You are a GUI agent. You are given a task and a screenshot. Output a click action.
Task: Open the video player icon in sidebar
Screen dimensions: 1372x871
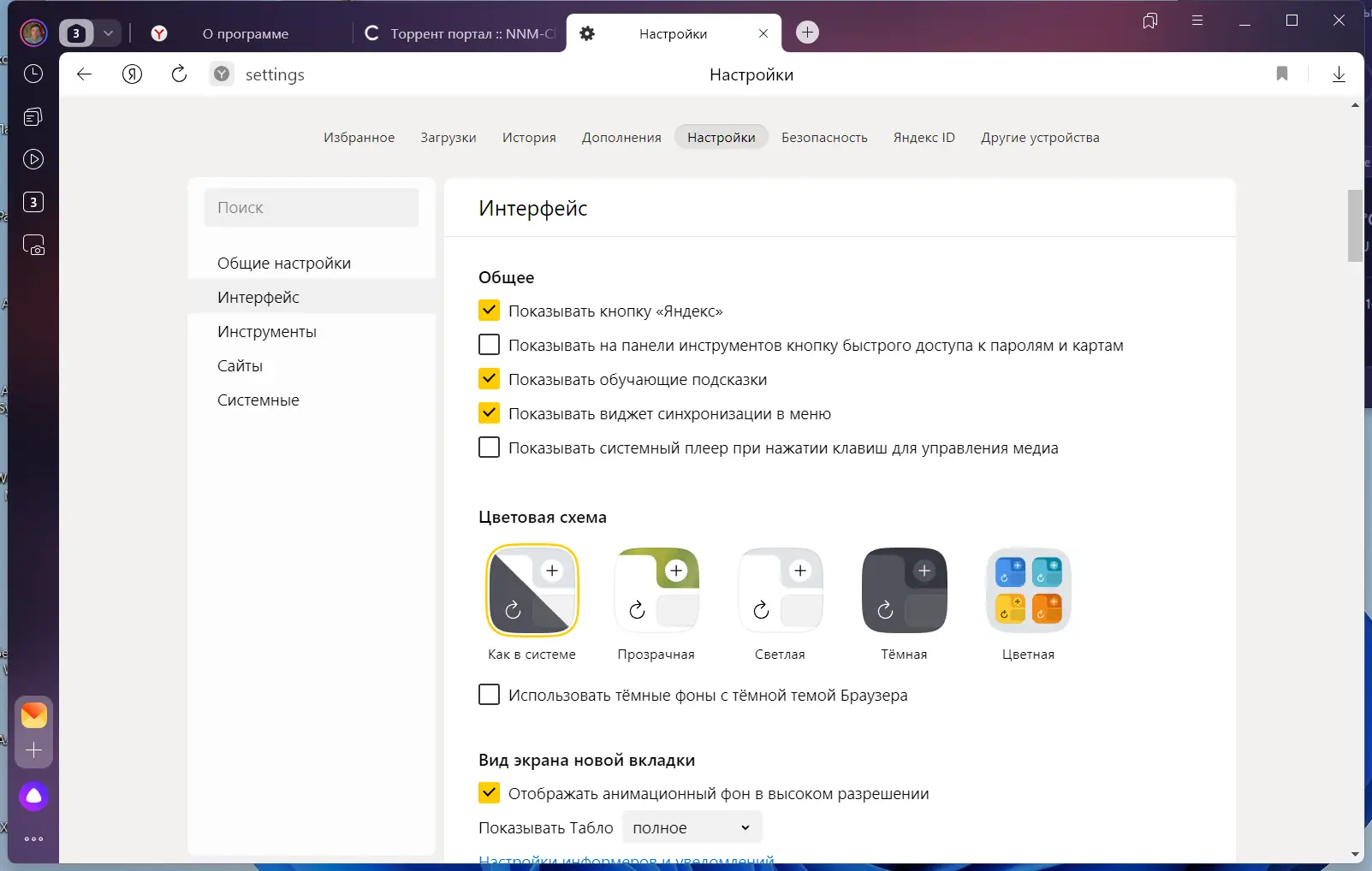click(33, 159)
